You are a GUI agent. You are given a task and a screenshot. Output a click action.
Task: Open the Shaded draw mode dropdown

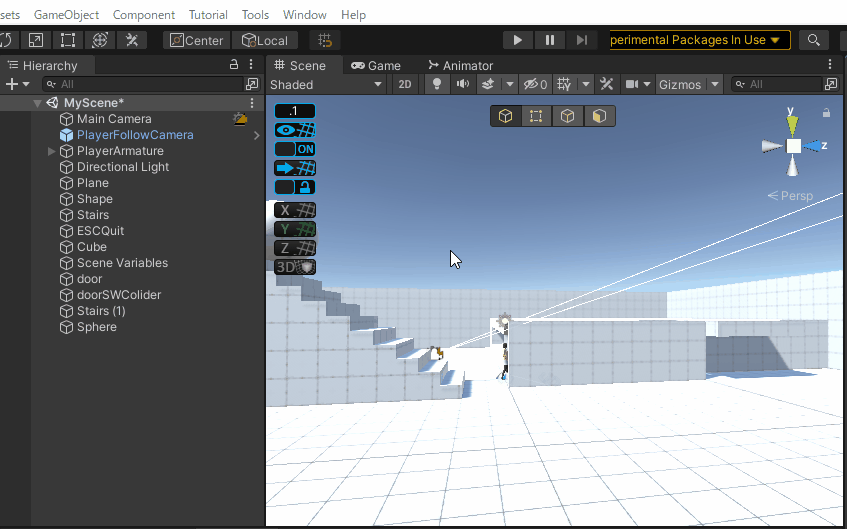pyautogui.click(x=326, y=85)
